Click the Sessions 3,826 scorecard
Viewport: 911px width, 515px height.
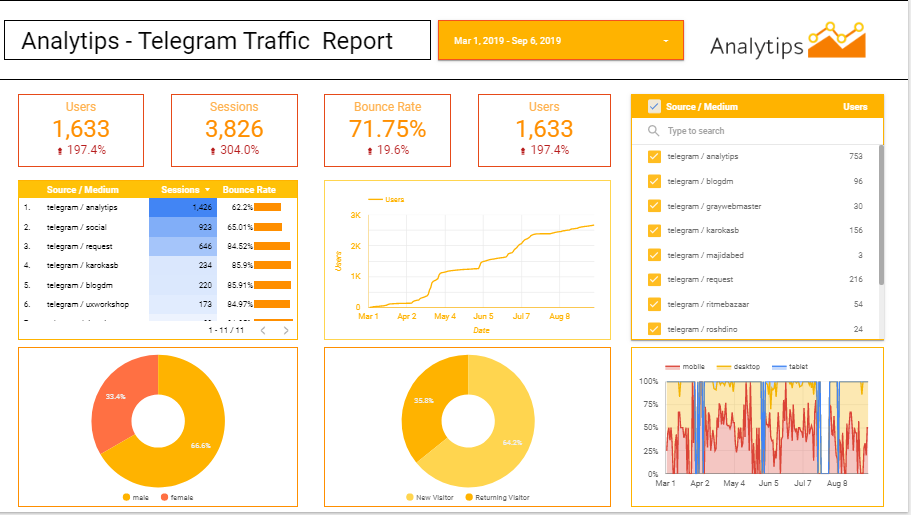(234, 130)
